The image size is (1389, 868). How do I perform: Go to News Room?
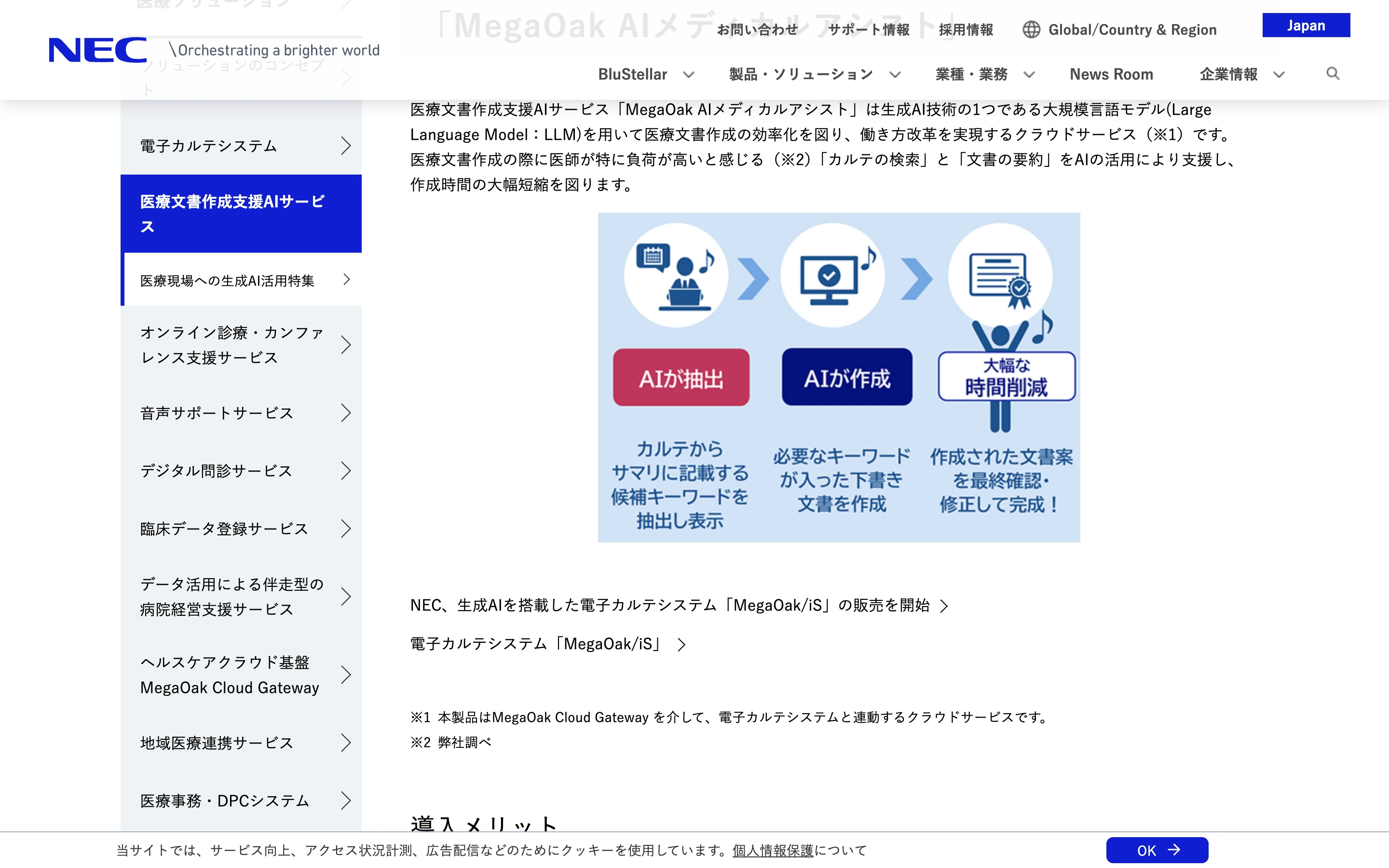(x=1111, y=74)
